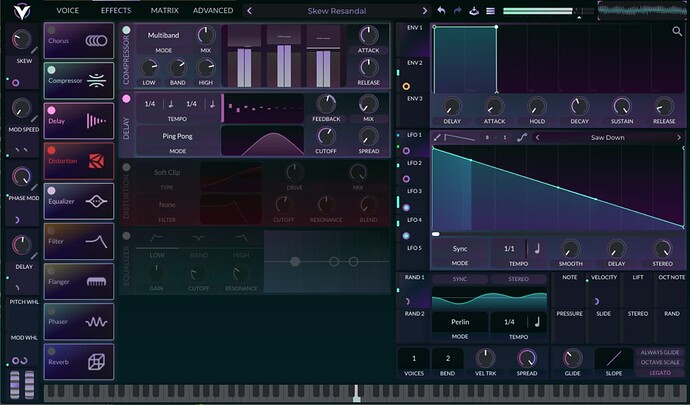Open the hamburger menu icon
This screenshot has height=405, width=690.
[489, 11]
